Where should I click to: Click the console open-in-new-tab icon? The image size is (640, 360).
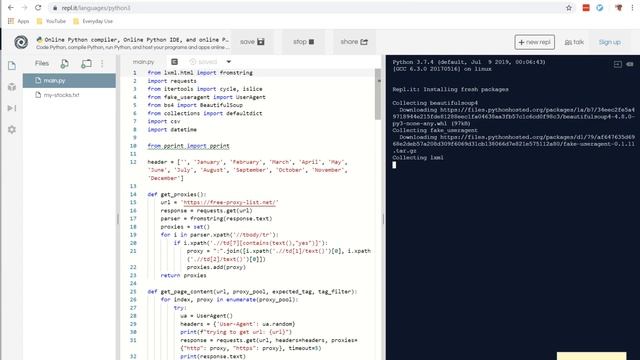click(618, 64)
